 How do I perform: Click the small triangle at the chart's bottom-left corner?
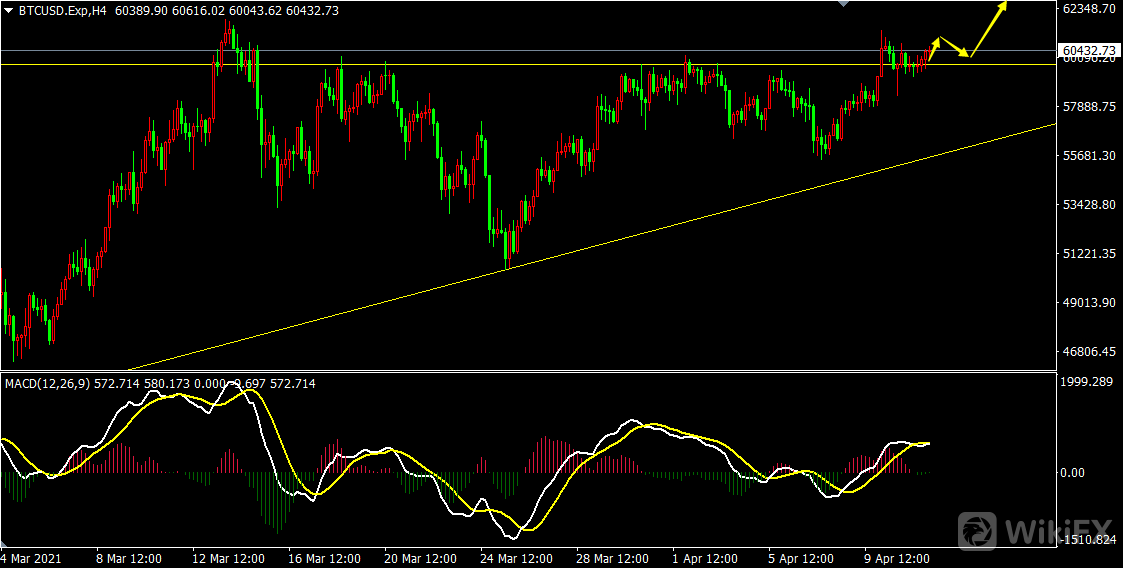[5, 542]
